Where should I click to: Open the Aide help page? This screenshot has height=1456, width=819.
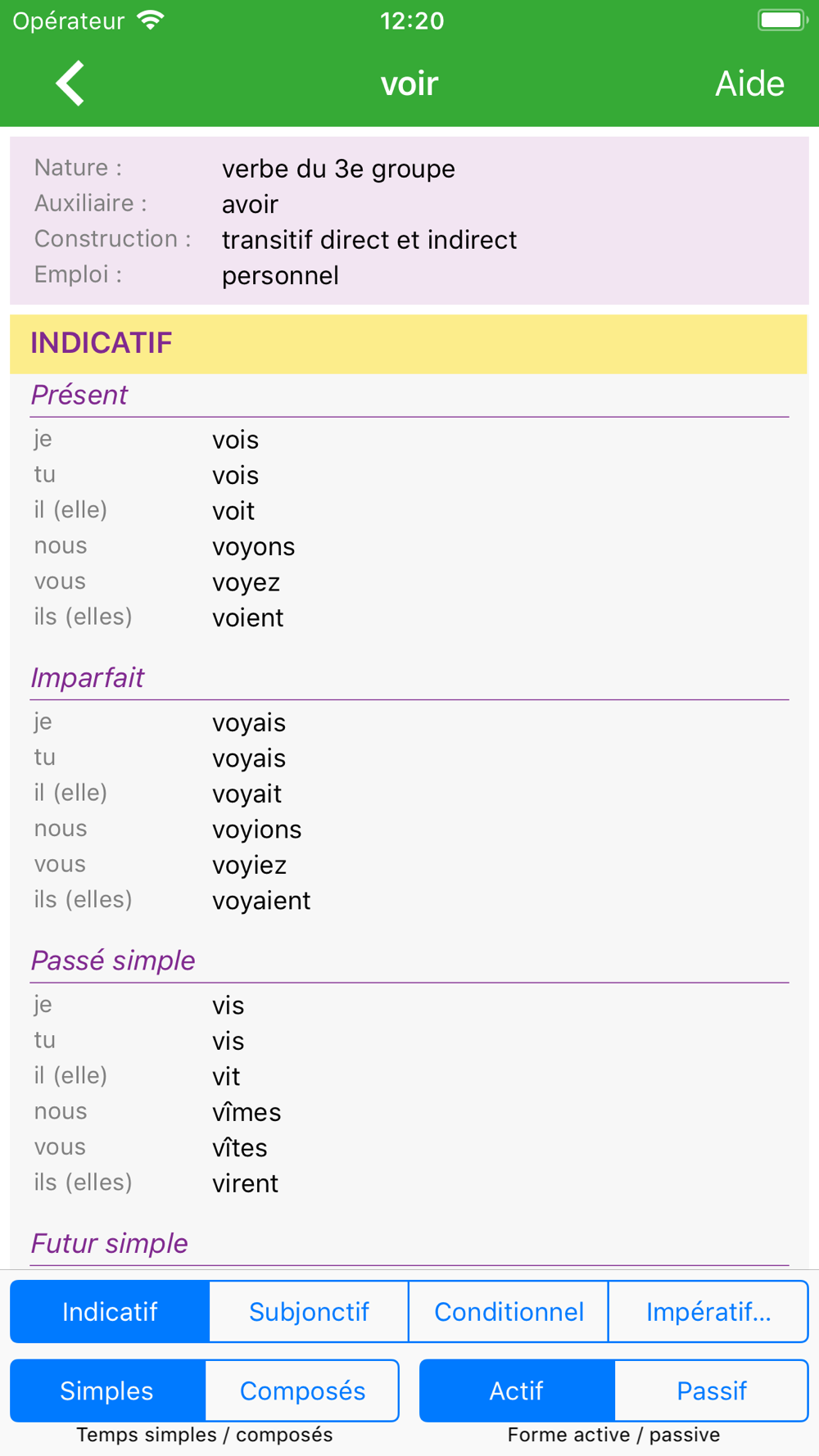pos(749,84)
